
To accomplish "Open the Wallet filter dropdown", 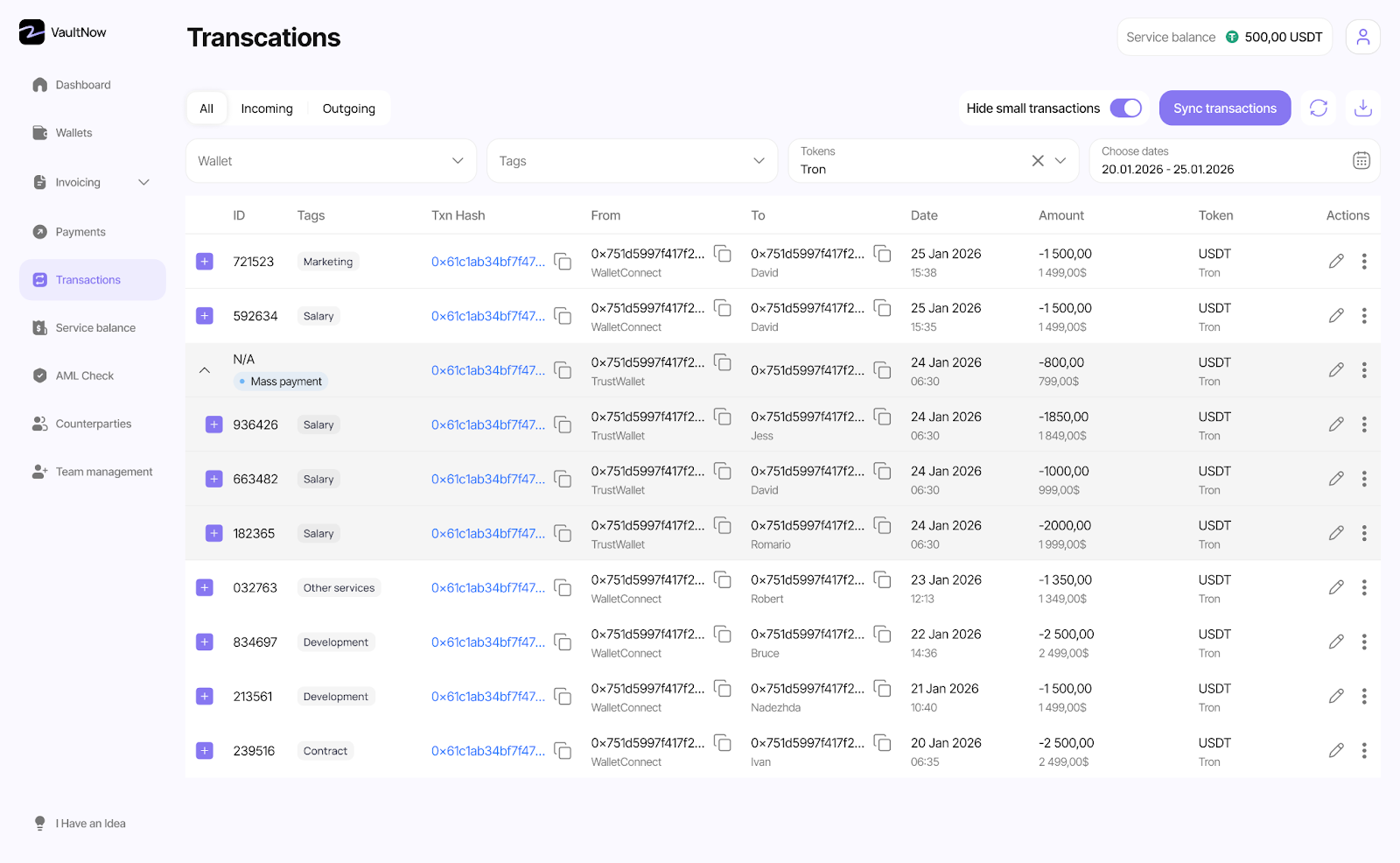I will (x=331, y=161).
